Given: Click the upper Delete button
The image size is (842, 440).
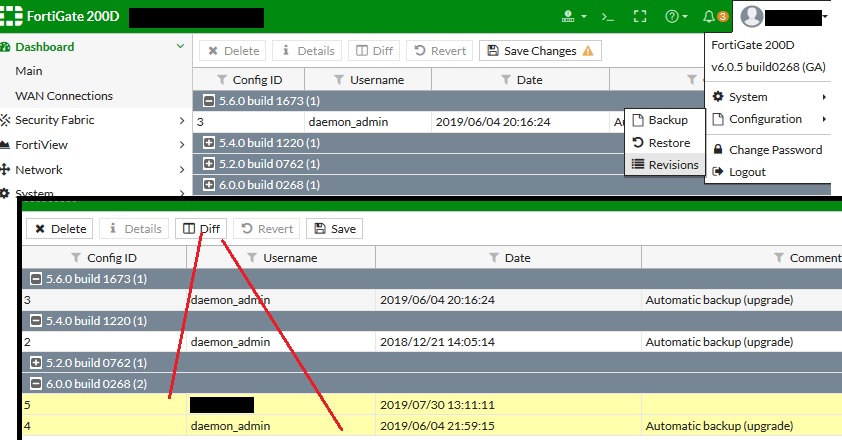Looking at the screenshot, I should [233, 51].
